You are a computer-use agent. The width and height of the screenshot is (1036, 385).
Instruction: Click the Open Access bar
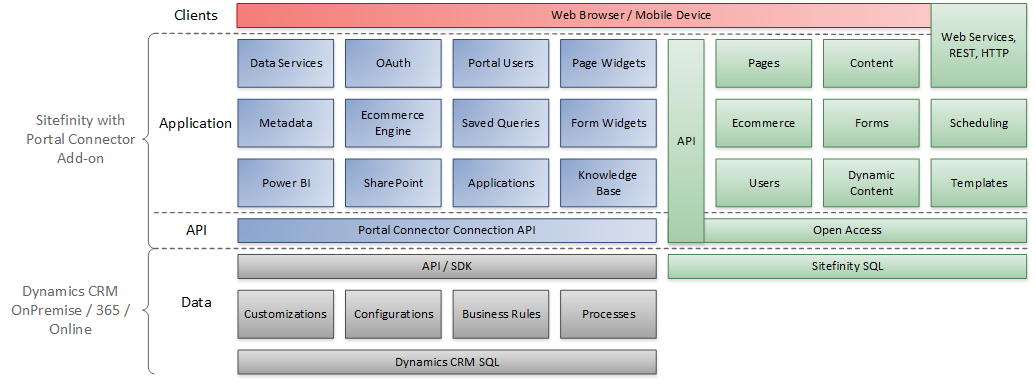[x=866, y=230]
